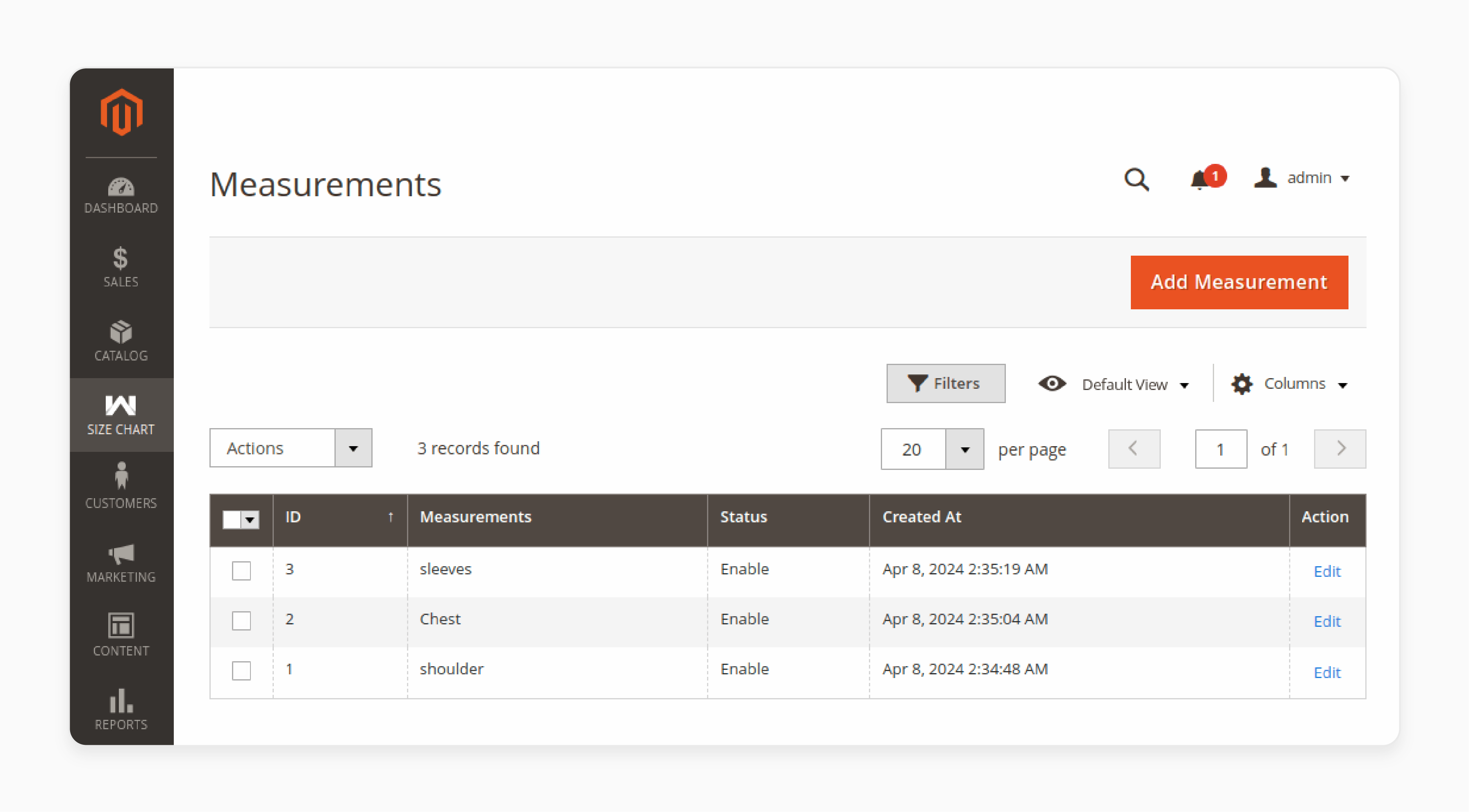Click the admin user avatar icon
This screenshot has height=812, width=1469.
[x=1265, y=178]
